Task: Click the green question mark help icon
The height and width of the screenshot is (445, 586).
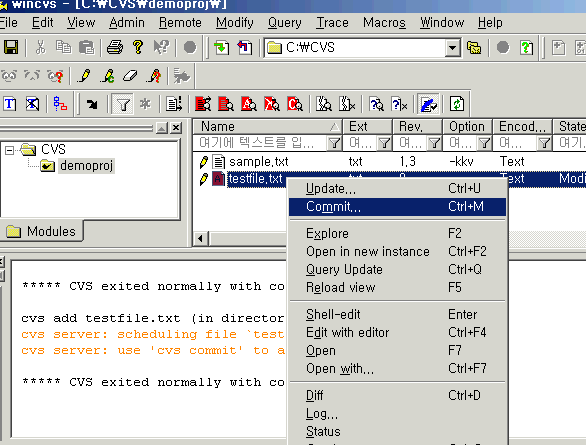Action: click(526, 48)
